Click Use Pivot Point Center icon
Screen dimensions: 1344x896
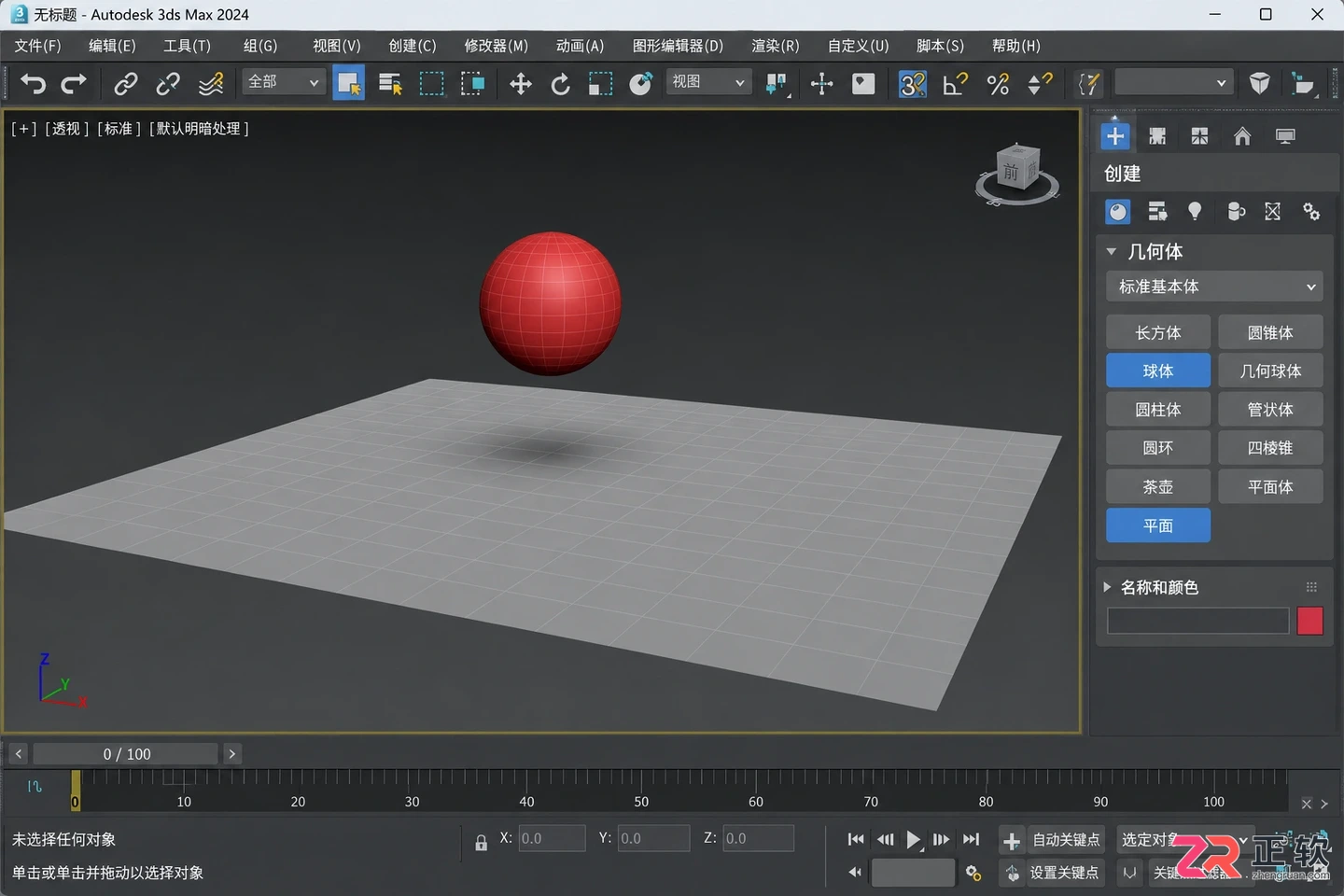(x=777, y=84)
